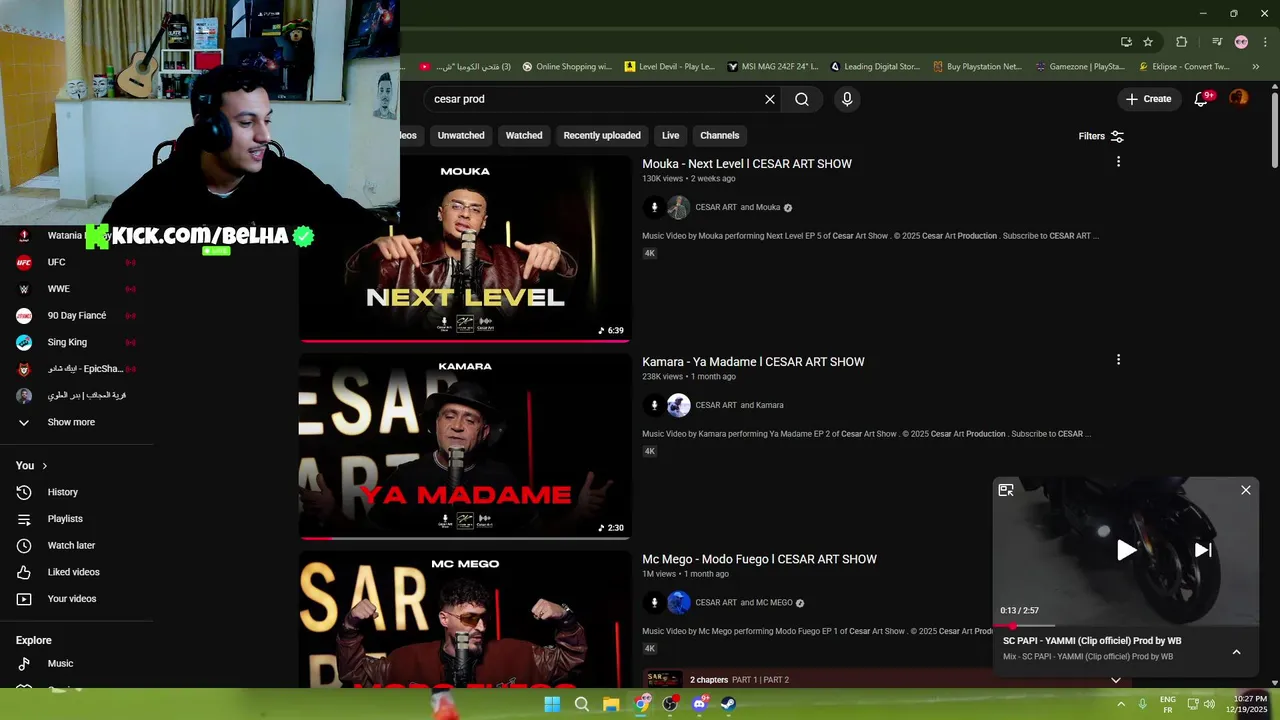Filter results by Live chip
The height and width of the screenshot is (720, 1280).
(x=670, y=136)
